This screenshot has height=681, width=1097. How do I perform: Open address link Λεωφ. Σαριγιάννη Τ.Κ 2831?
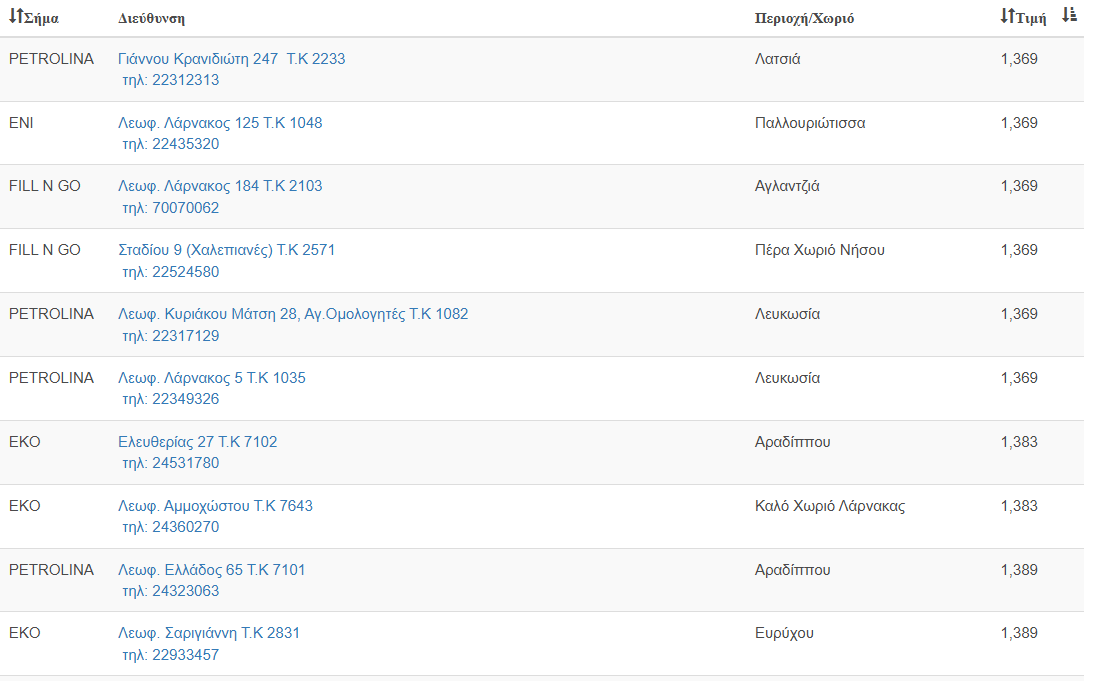point(209,633)
